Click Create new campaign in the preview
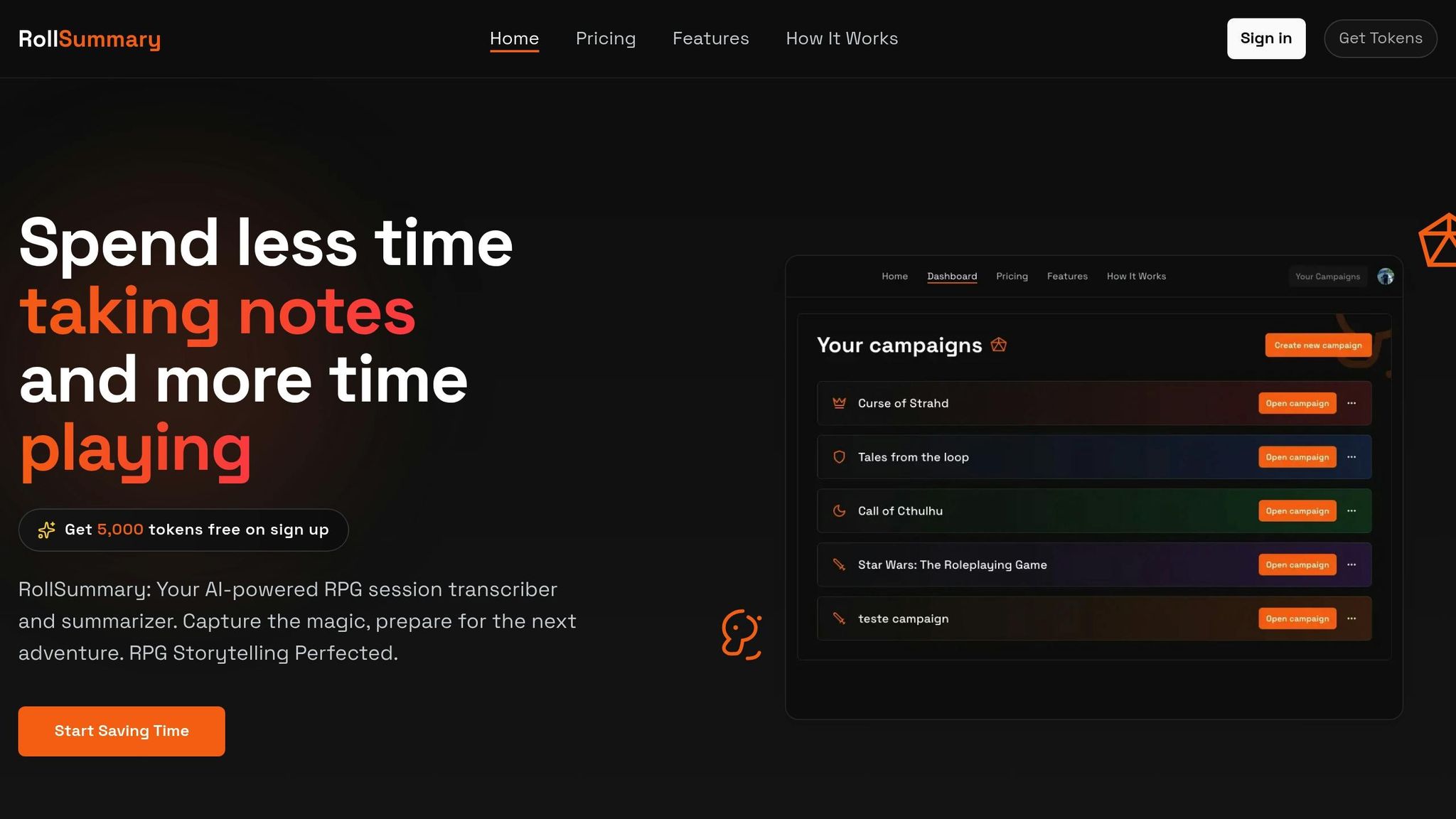 pyautogui.click(x=1318, y=345)
